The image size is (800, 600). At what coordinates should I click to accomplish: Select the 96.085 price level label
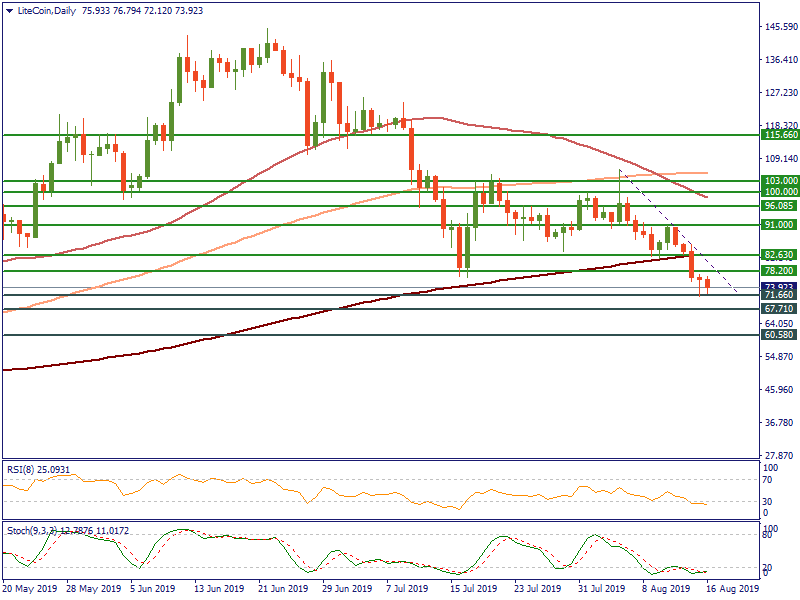pos(780,206)
